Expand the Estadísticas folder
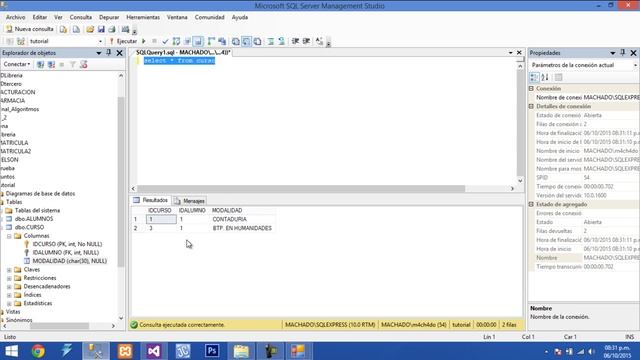Screen dimensions: 640x360 (x=9, y=303)
